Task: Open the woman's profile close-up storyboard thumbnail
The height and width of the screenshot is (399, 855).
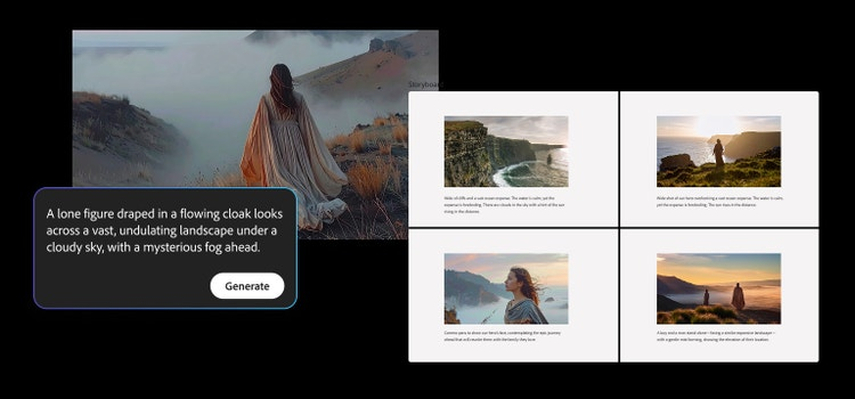Action: point(506,288)
